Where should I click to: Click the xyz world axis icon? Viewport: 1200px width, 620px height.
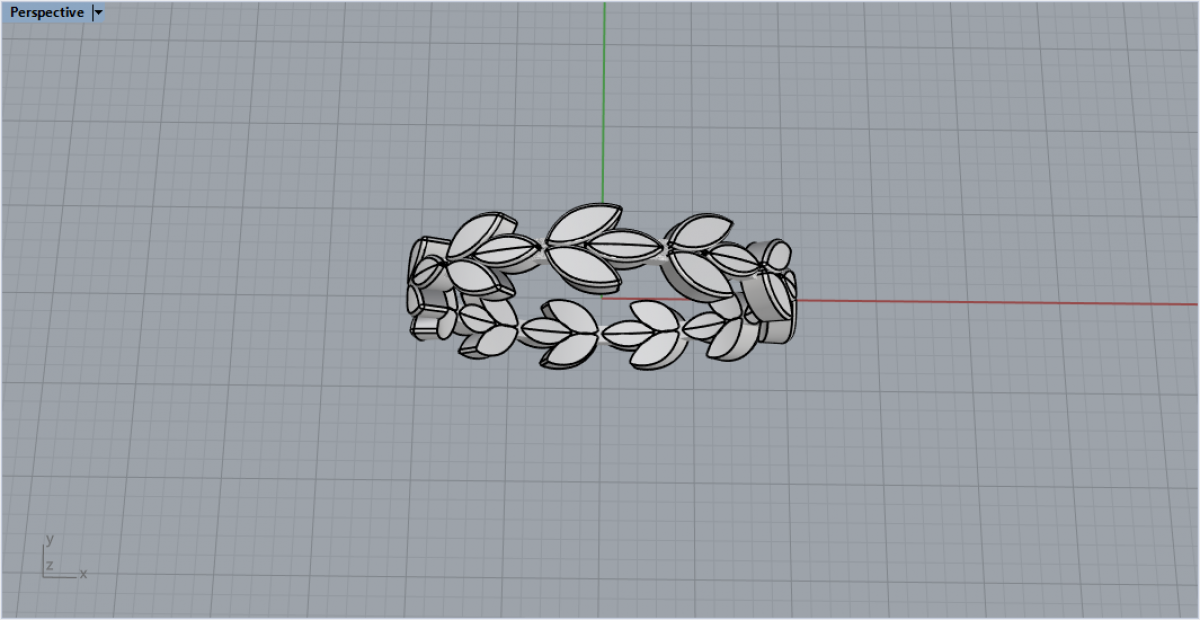63,558
